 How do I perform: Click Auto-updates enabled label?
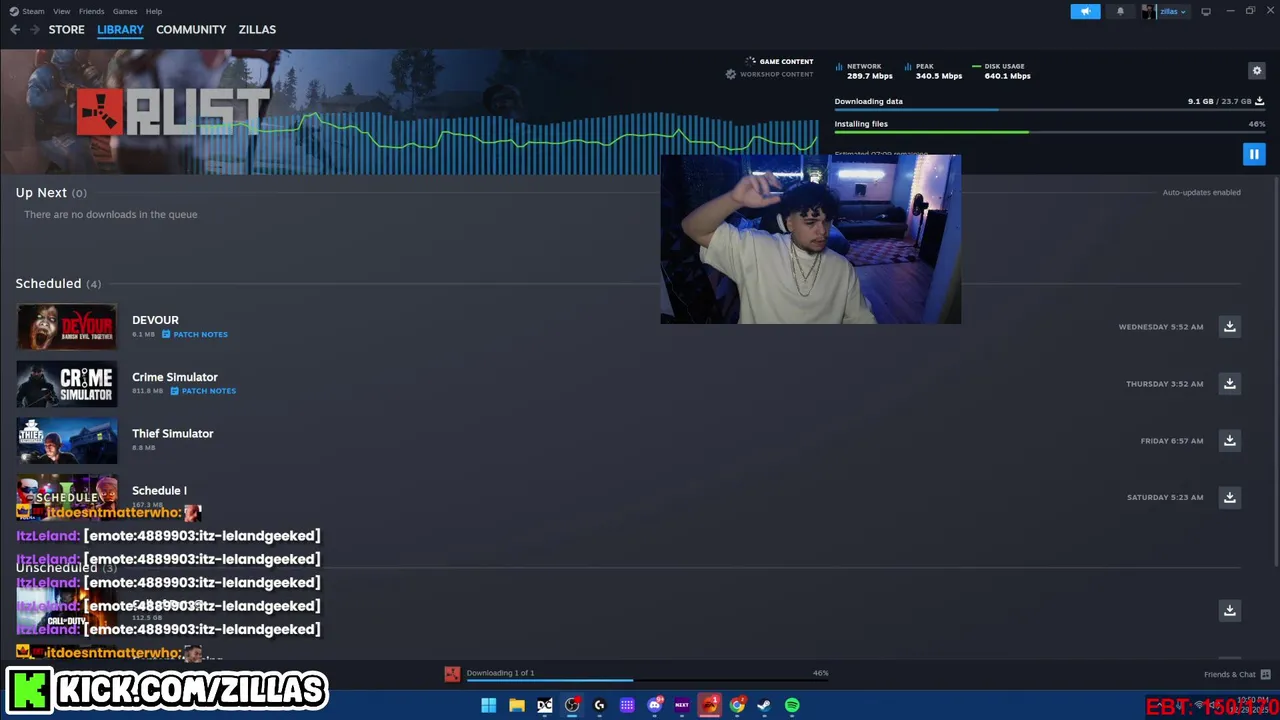click(x=1201, y=193)
